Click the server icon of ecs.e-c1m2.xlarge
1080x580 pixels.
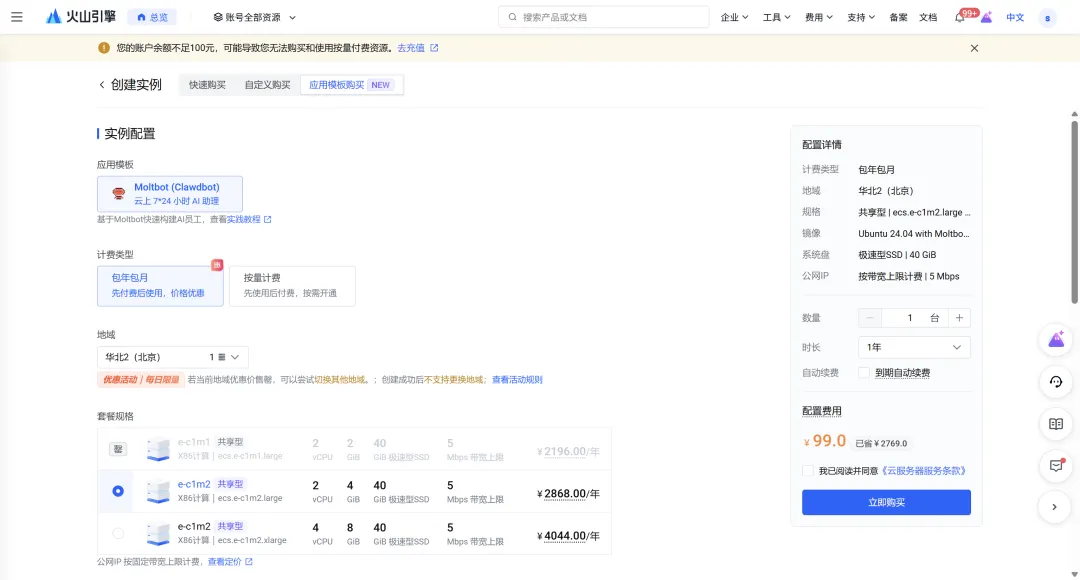158,533
